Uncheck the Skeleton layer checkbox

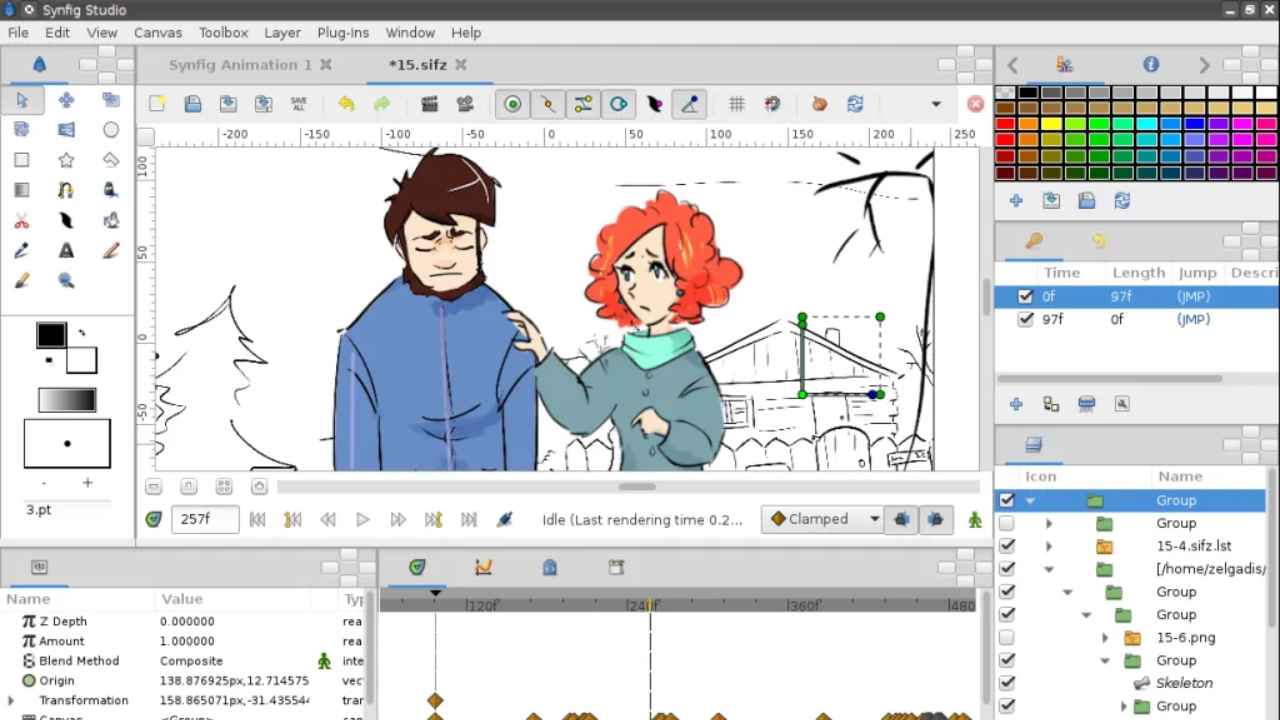pyautogui.click(x=1007, y=683)
